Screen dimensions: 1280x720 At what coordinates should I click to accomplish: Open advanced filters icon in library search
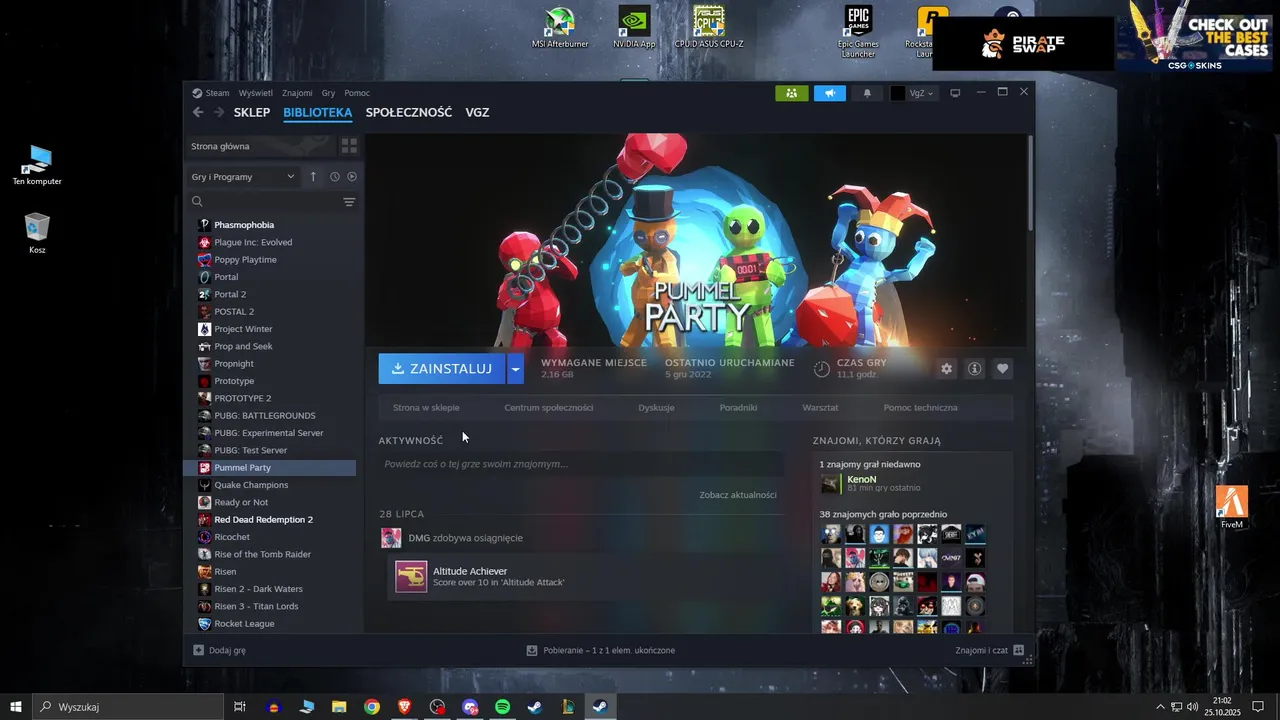[x=349, y=202]
